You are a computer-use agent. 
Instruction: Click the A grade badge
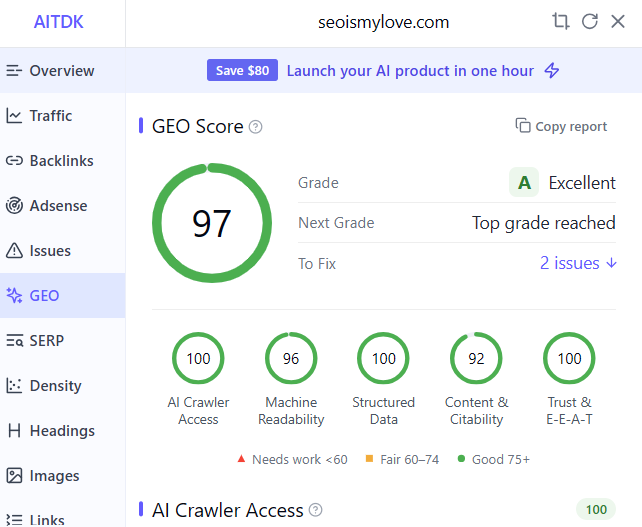pos(524,183)
